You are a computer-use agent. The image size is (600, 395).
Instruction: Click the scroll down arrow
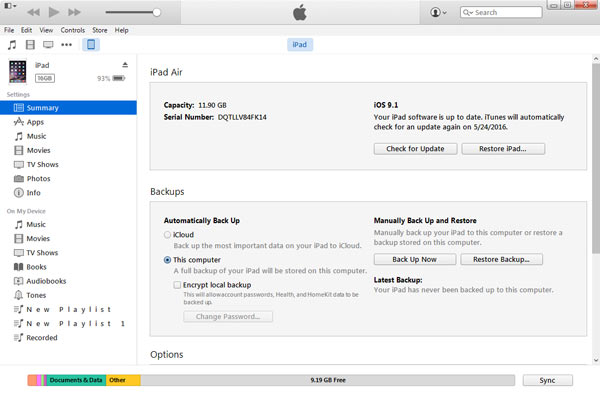(x=596, y=360)
